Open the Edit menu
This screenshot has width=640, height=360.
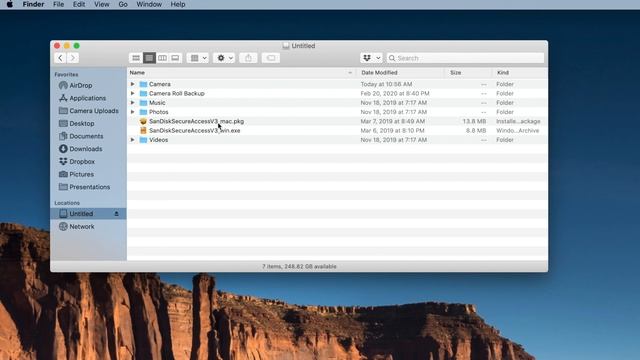(79, 4)
